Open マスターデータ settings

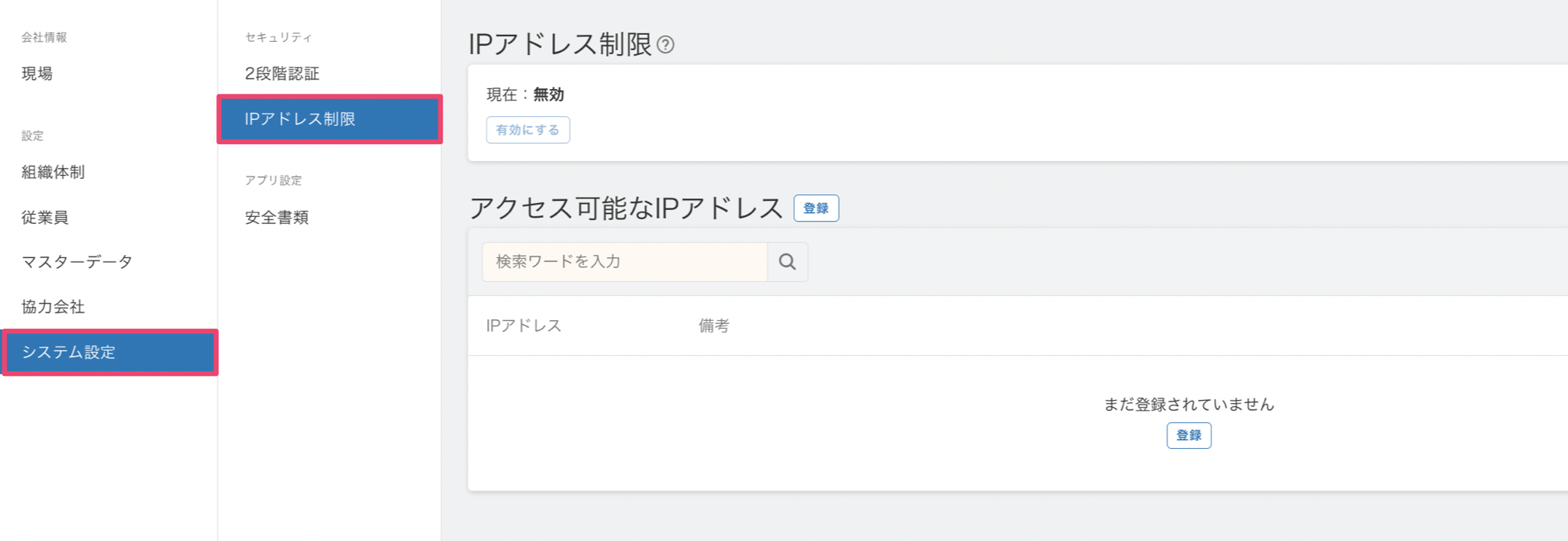77,261
